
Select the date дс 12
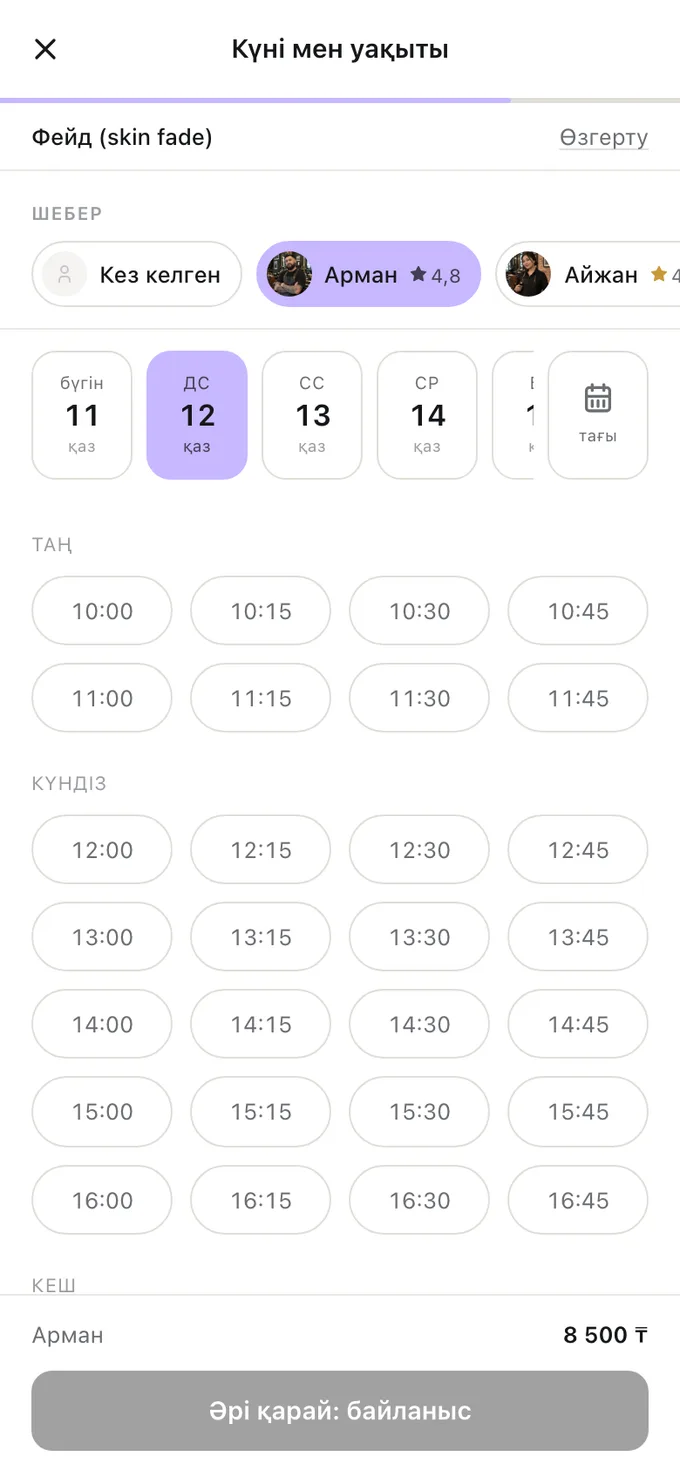tap(197, 415)
